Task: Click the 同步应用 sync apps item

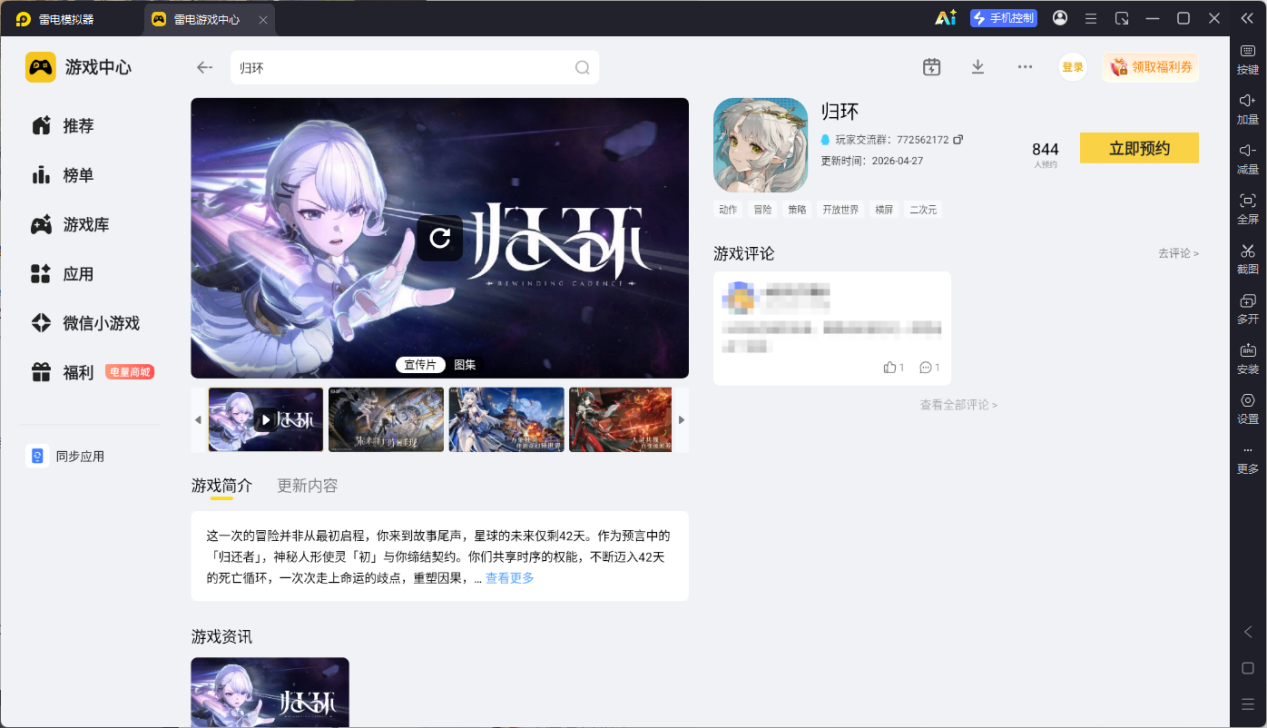Action: point(66,456)
